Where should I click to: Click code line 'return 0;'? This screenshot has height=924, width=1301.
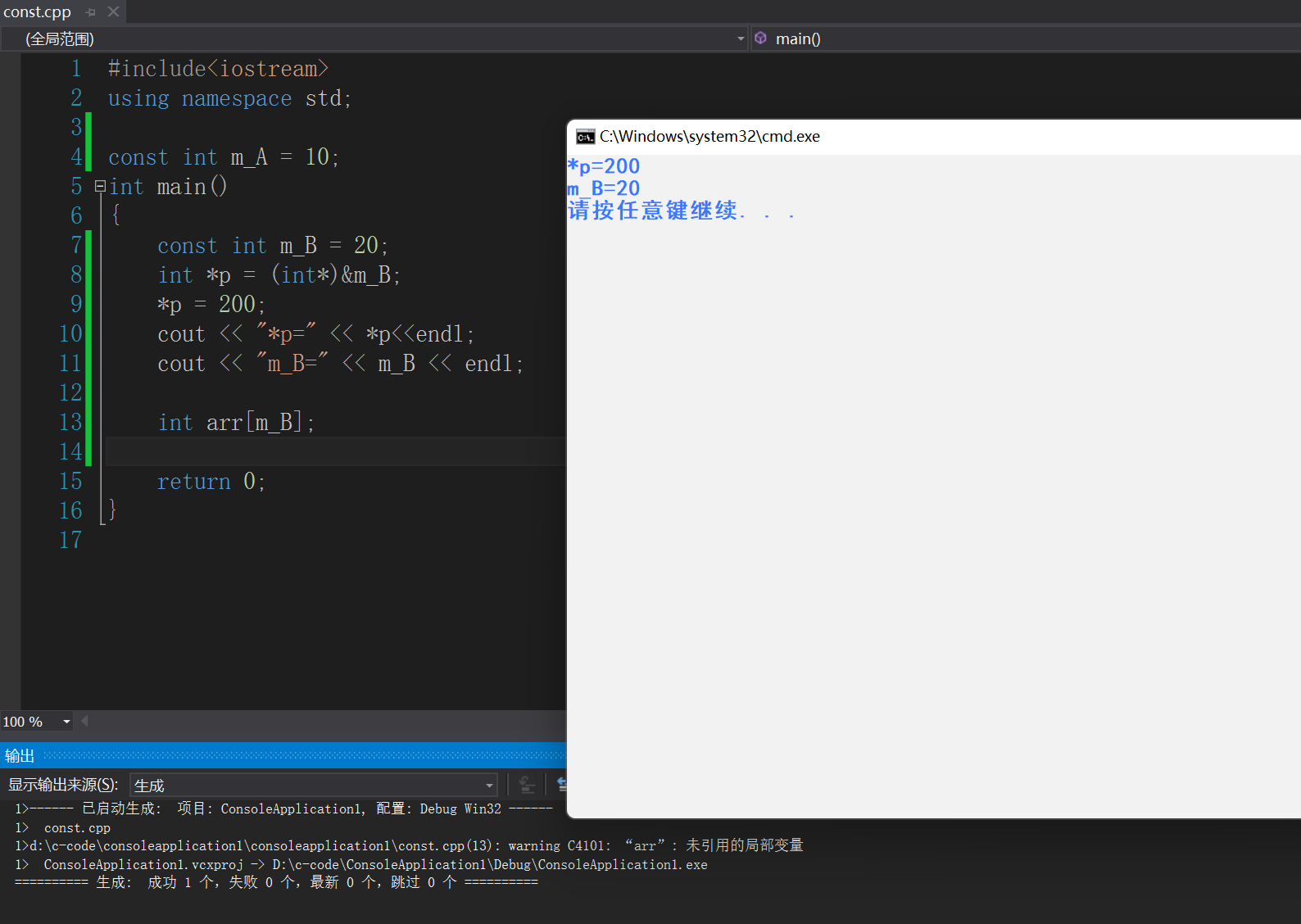(211, 482)
